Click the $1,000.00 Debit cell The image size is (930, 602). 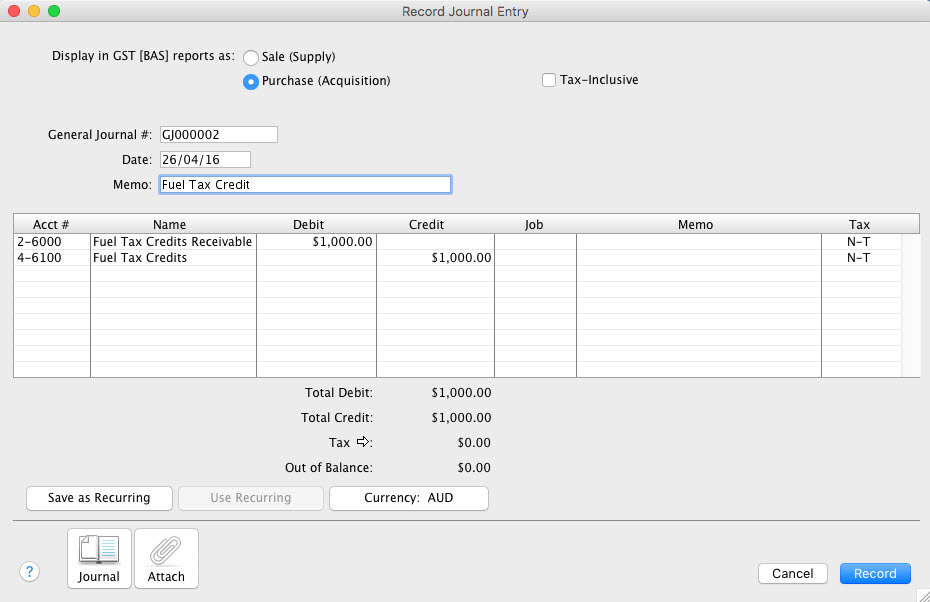pyautogui.click(x=316, y=241)
